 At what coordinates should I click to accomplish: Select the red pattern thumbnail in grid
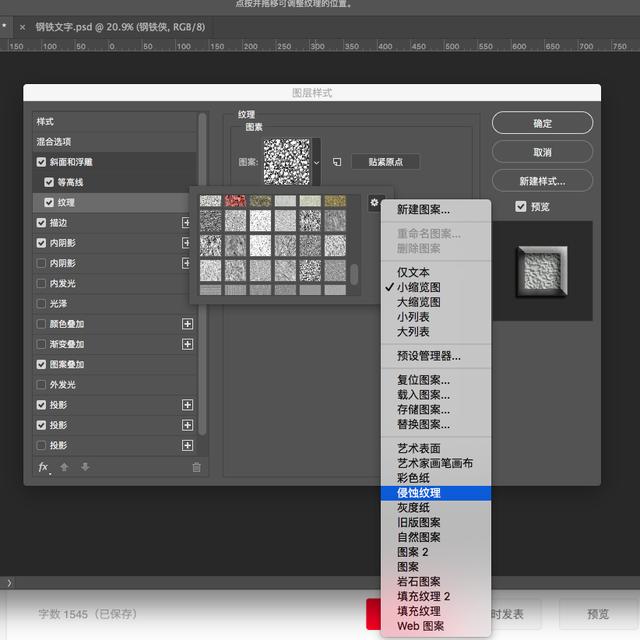tap(236, 200)
